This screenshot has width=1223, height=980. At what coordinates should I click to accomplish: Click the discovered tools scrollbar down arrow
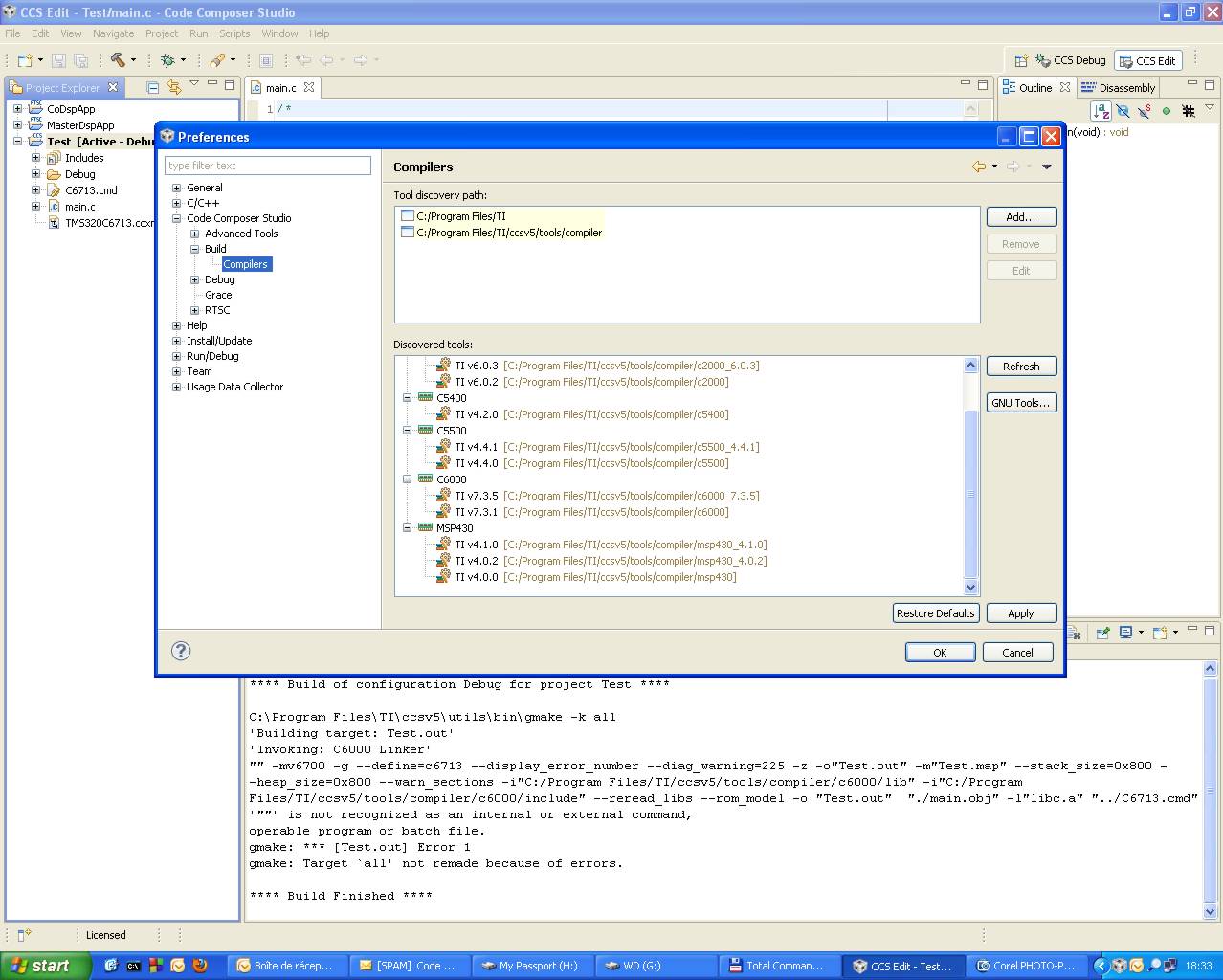[970, 588]
